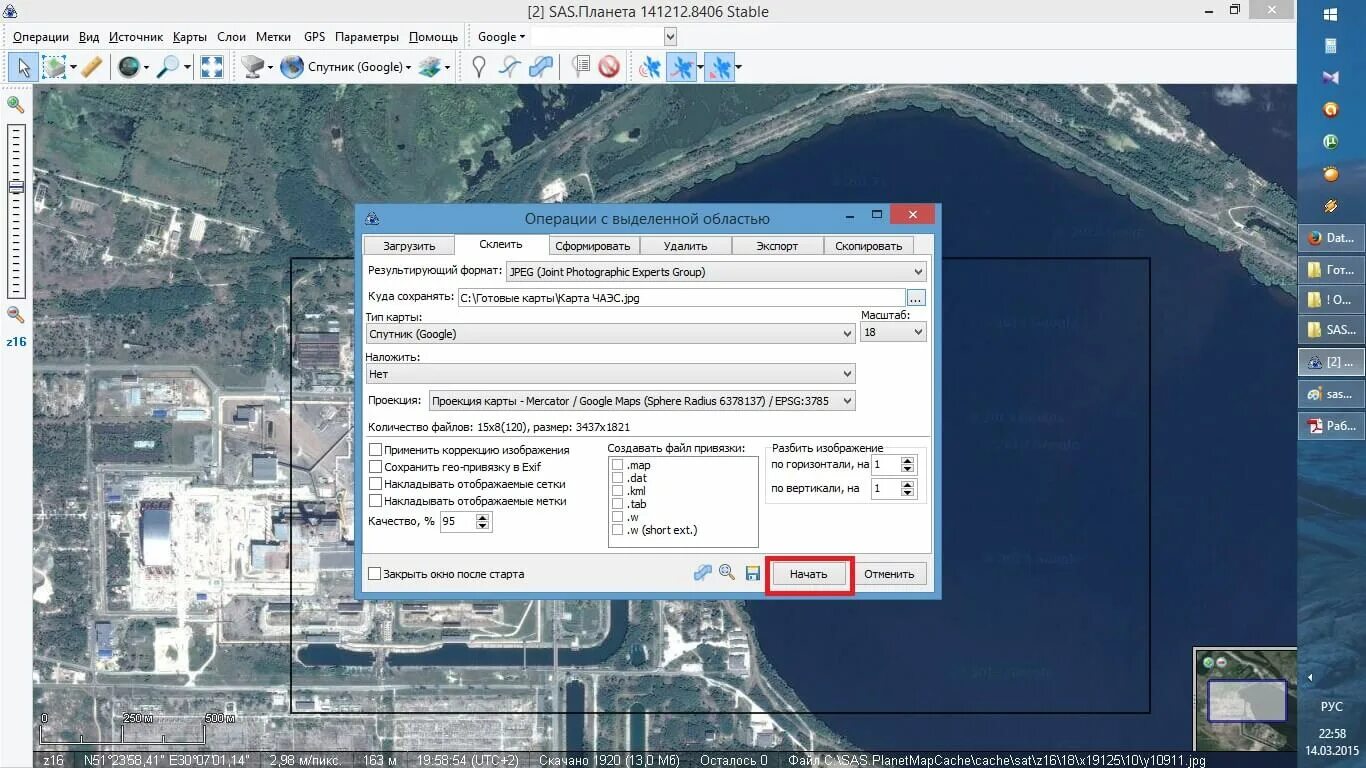Check Накладывать отображаемые метки
The image size is (1366, 768).
click(376, 501)
